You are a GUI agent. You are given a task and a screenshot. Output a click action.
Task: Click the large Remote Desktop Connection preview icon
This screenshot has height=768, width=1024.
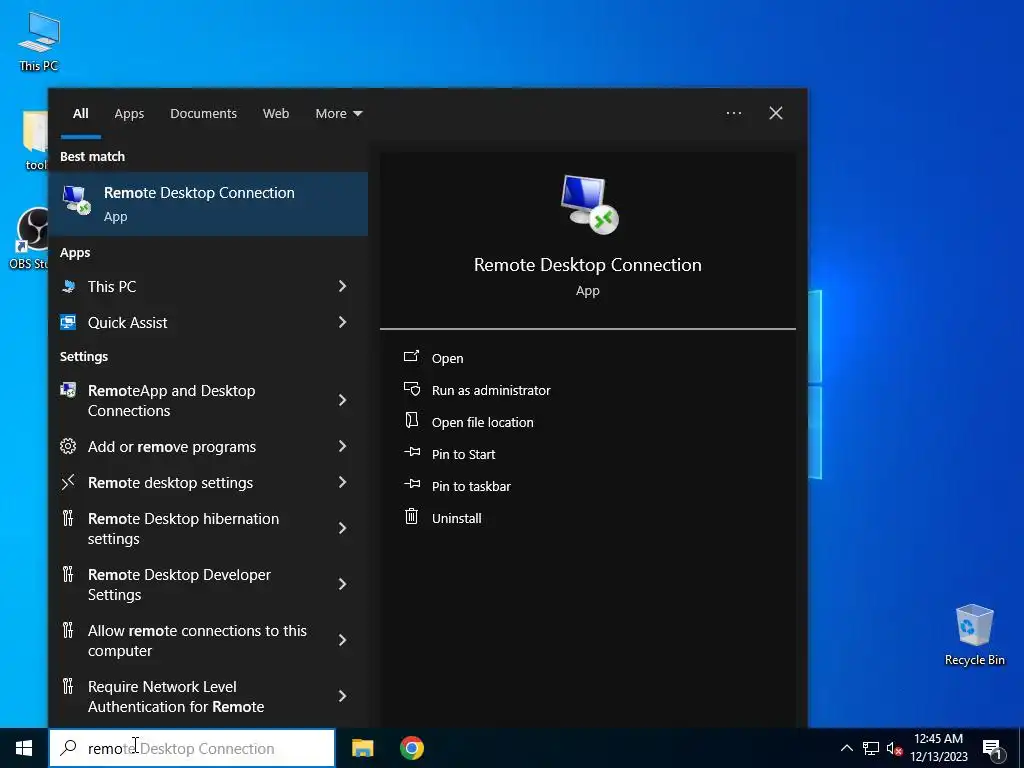coord(589,204)
